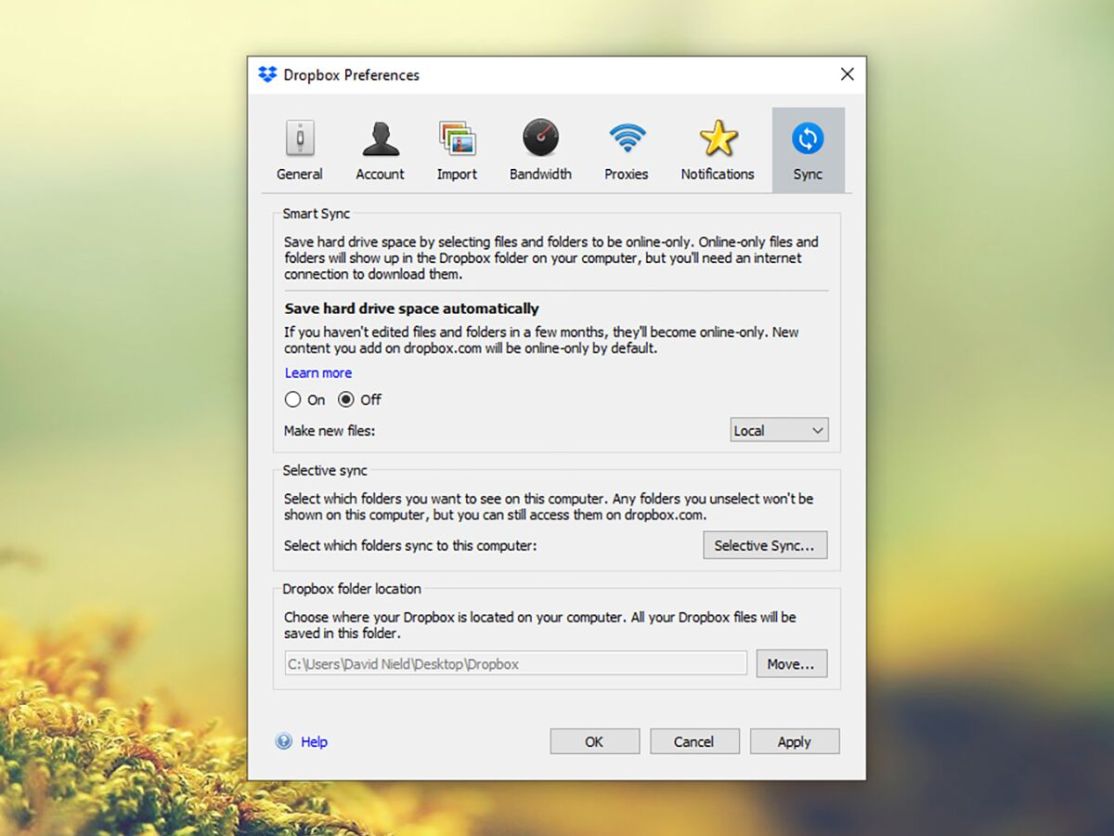The height and width of the screenshot is (836, 1114).
Task: Change Local setting using the combo box arrow
Action: 819,430
